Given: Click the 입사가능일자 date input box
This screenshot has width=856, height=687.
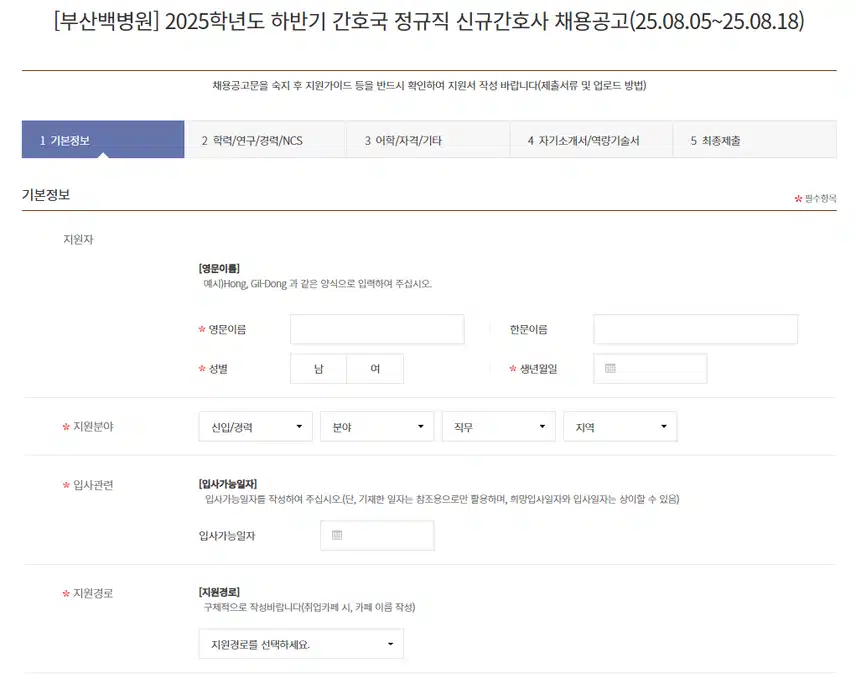Looking at the screenshot, I should pyautogui.click(x=377, y=535).
